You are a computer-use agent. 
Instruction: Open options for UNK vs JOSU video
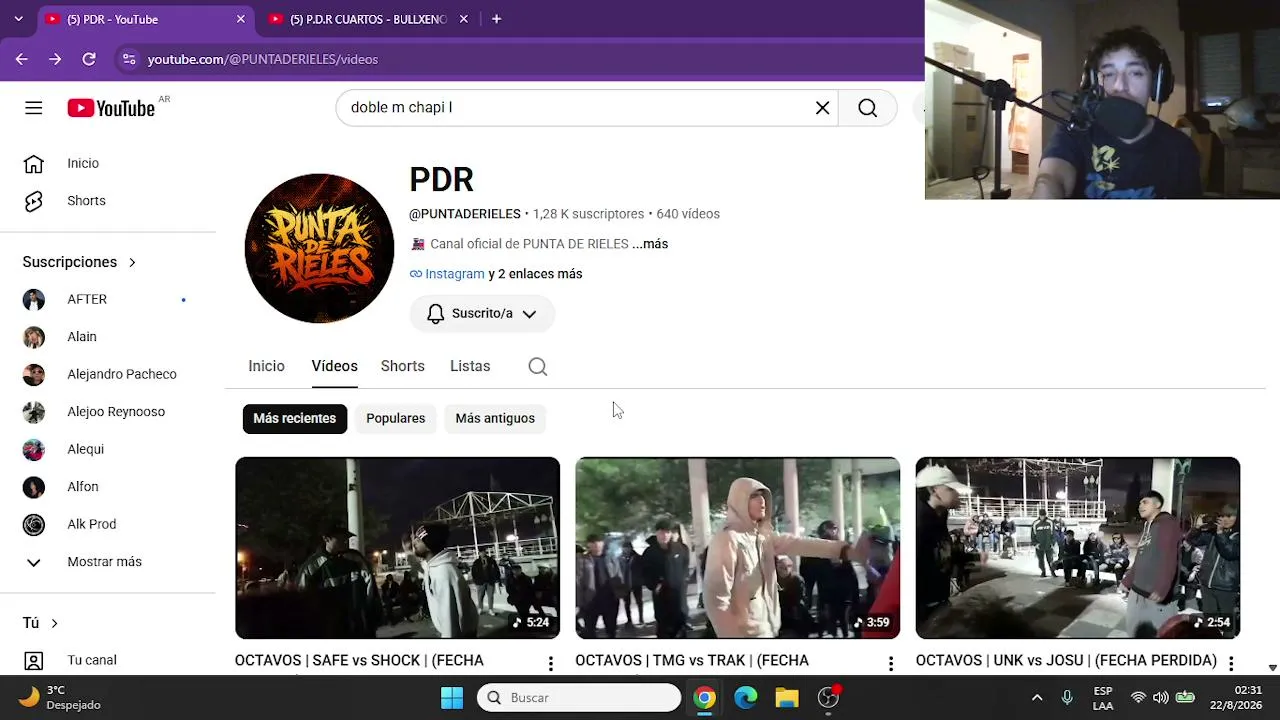pos(1231,663)
